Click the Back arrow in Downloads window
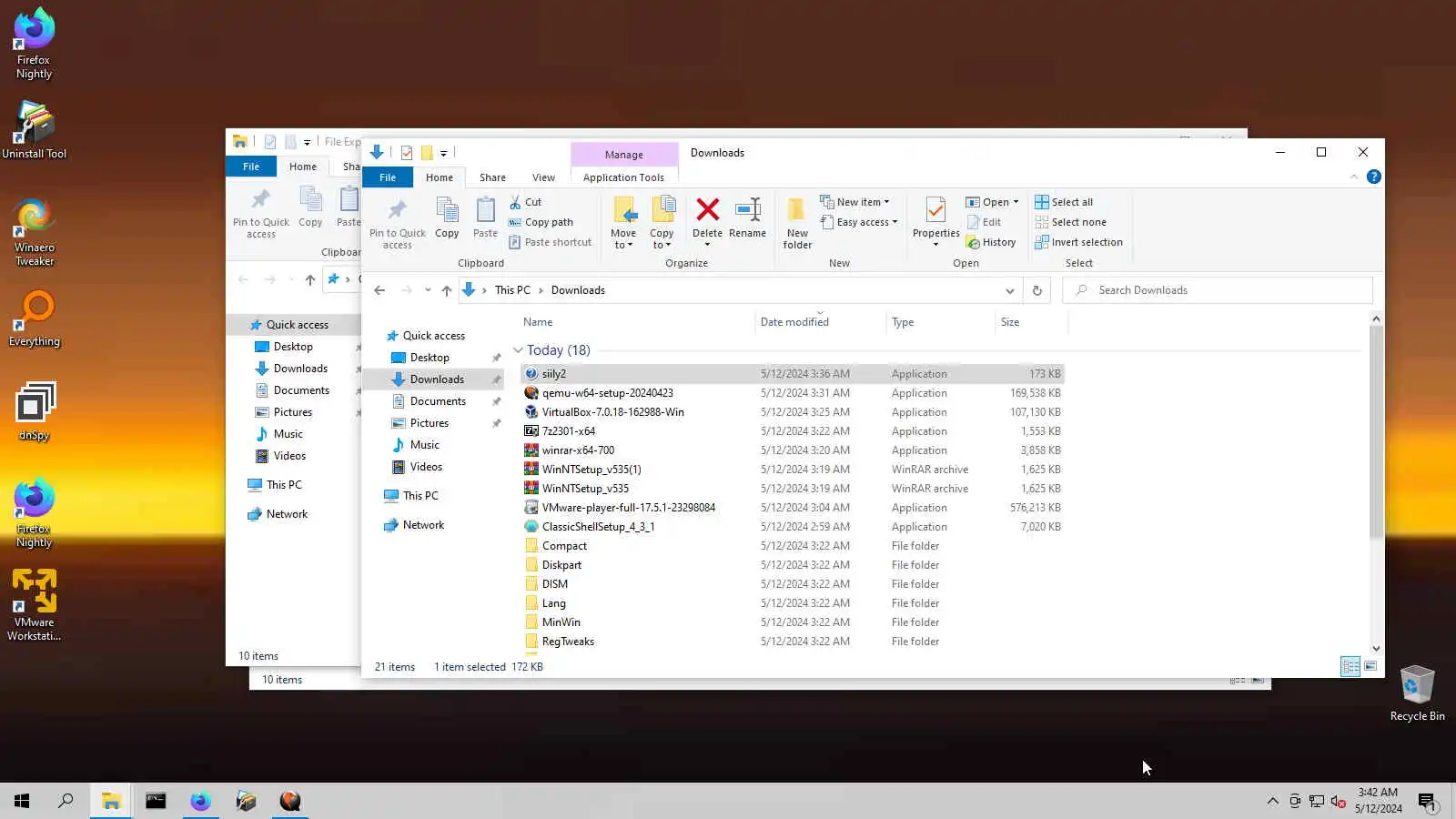 point(379,290)
